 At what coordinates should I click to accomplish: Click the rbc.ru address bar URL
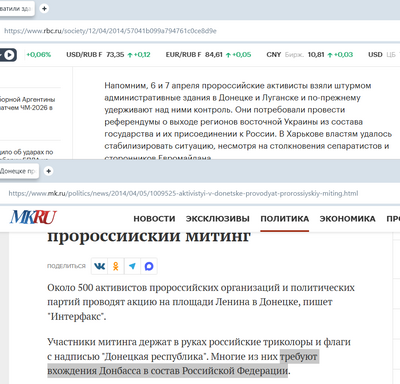pyautogui.click(x=110, y=31)
